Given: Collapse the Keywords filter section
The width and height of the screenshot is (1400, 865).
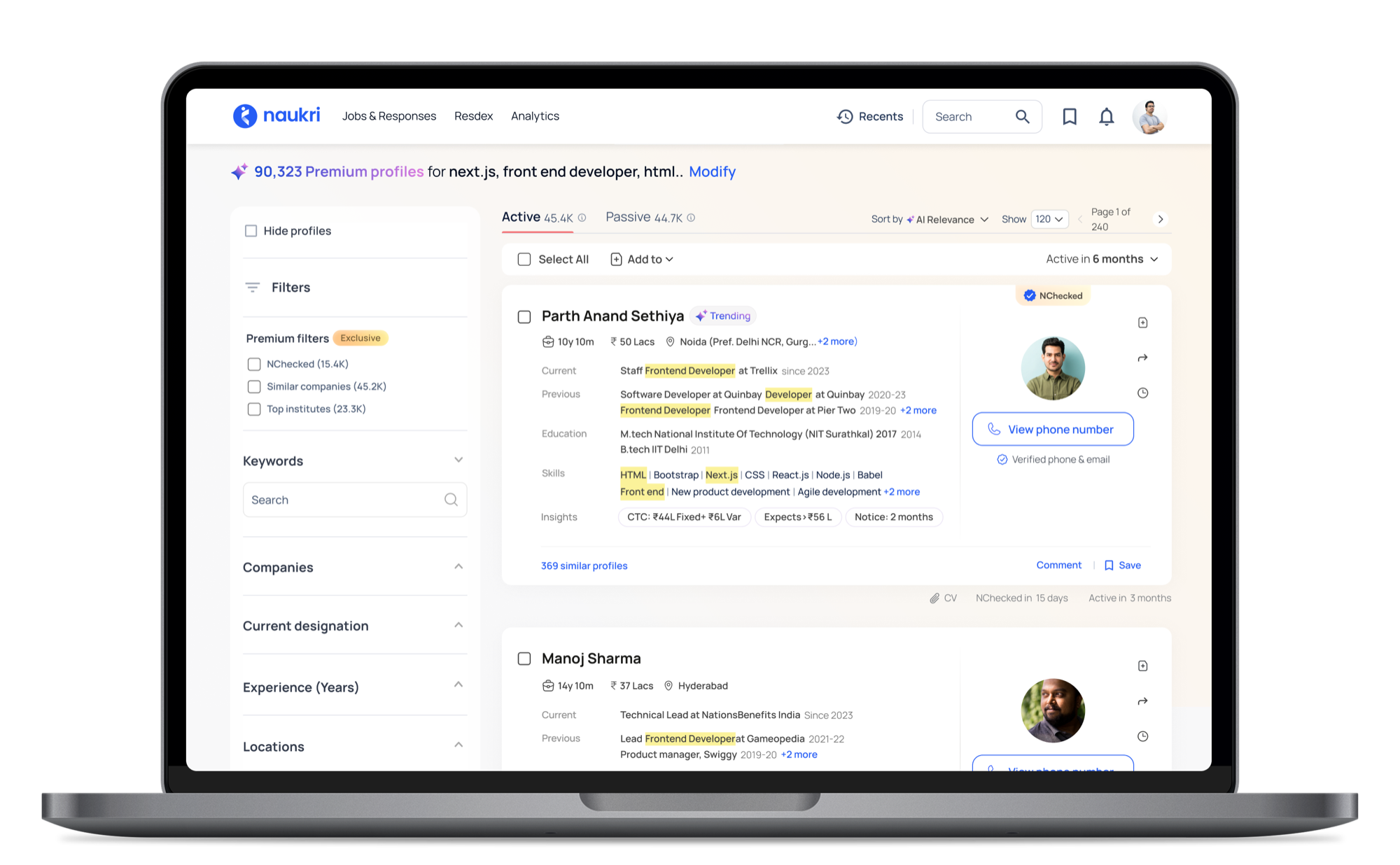Looking at the screenshot, I should point(458,460).
